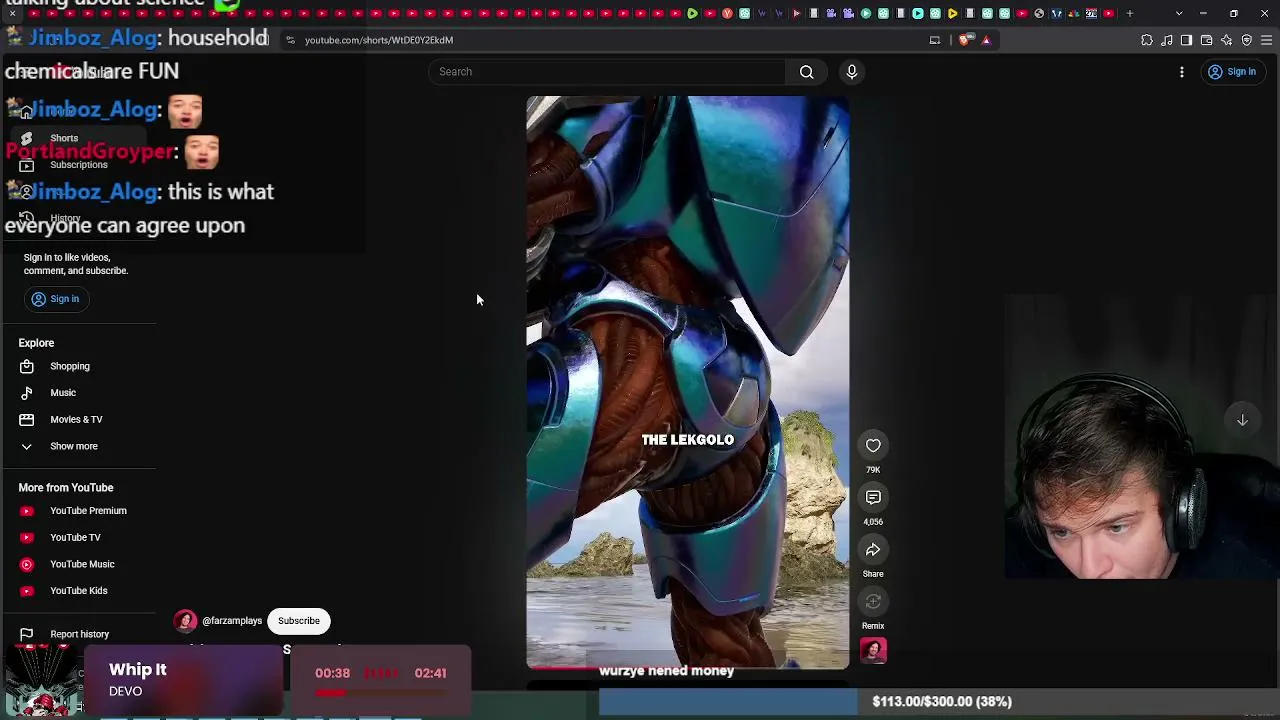This screenshot has width=1280, height=720.
Task: Open the Remix option for this Short
Action: [x=873, y=602]
